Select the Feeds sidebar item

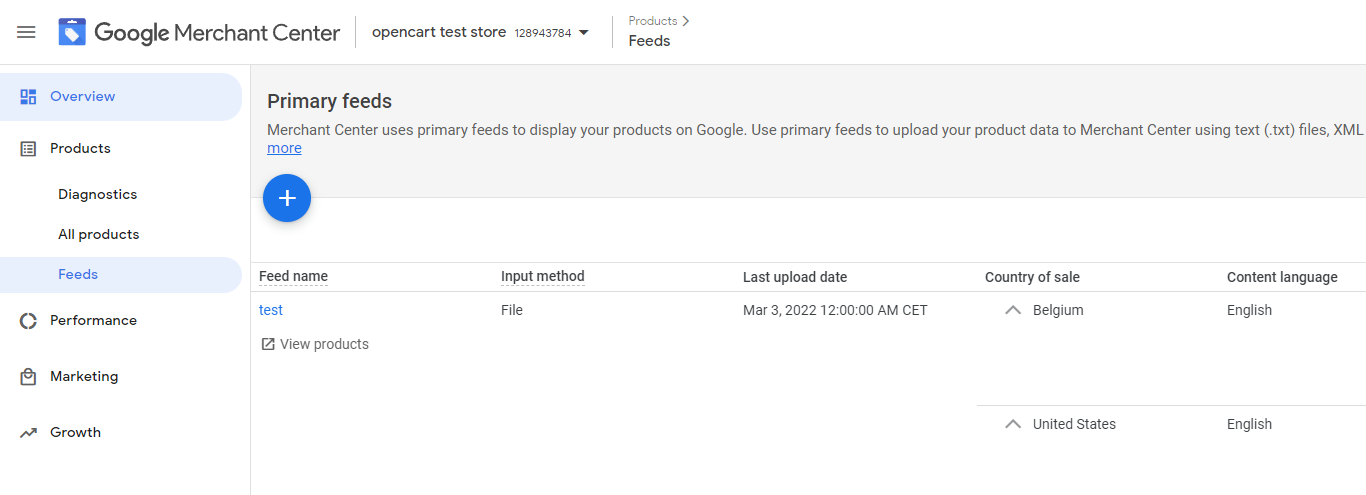click(x=78, y=275)
